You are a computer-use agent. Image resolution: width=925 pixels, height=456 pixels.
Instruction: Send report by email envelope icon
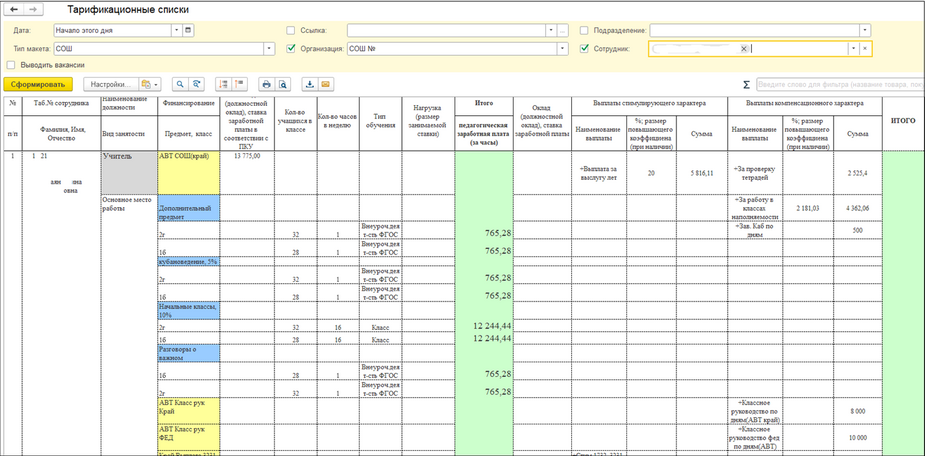click(326, 85)
